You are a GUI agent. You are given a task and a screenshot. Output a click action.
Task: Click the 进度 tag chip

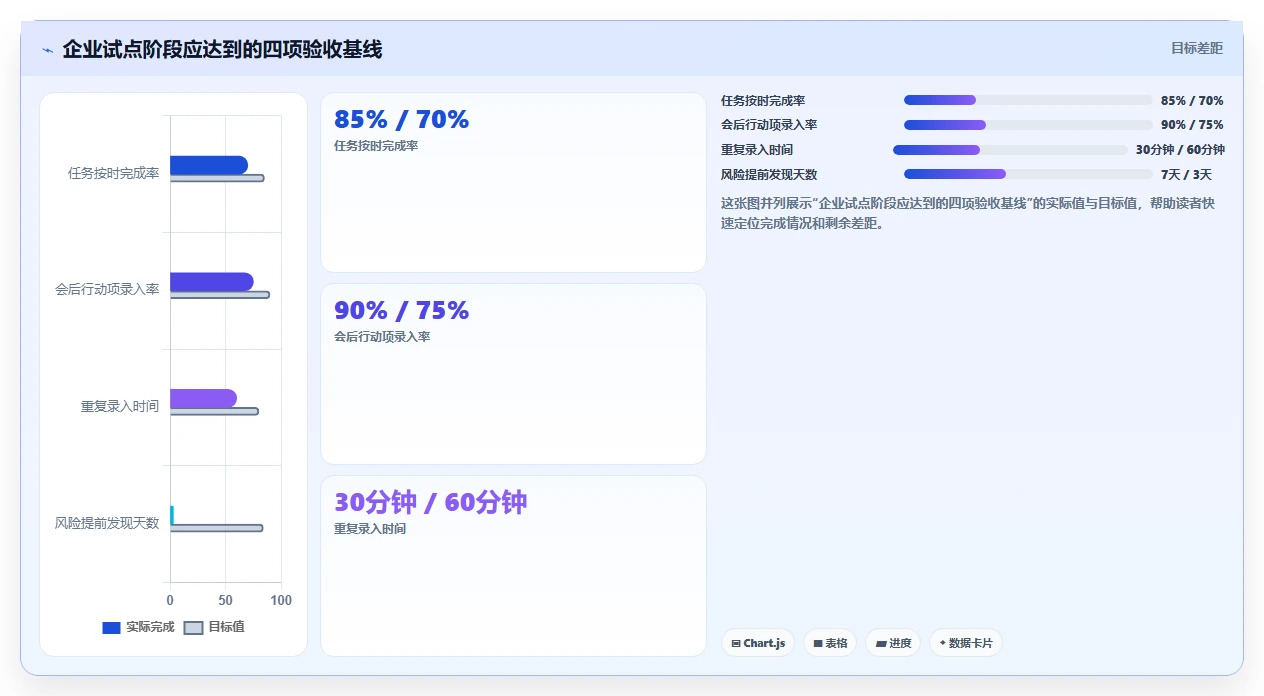tap(893, 643)
